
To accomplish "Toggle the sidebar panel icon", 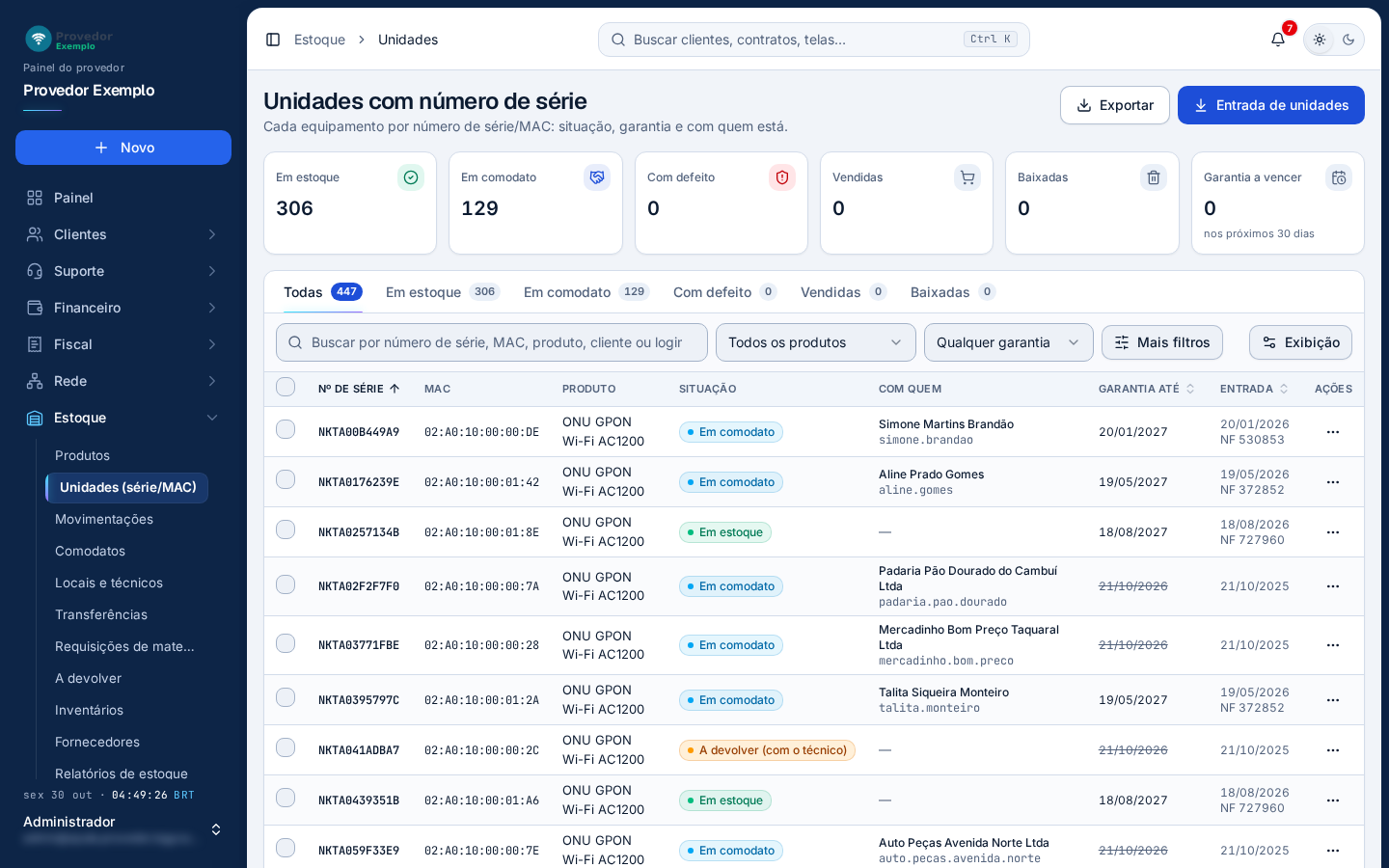I will (273, 40).
